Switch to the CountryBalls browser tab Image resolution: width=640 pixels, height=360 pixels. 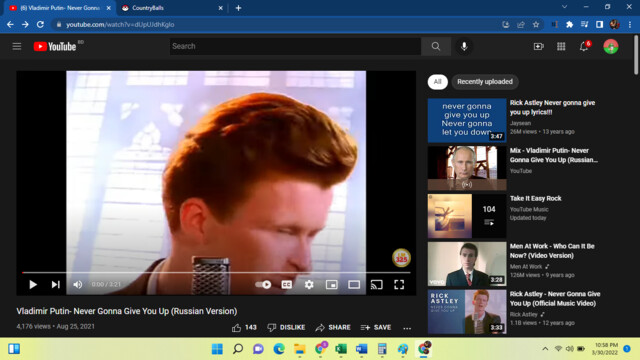(x=171, y=8)
